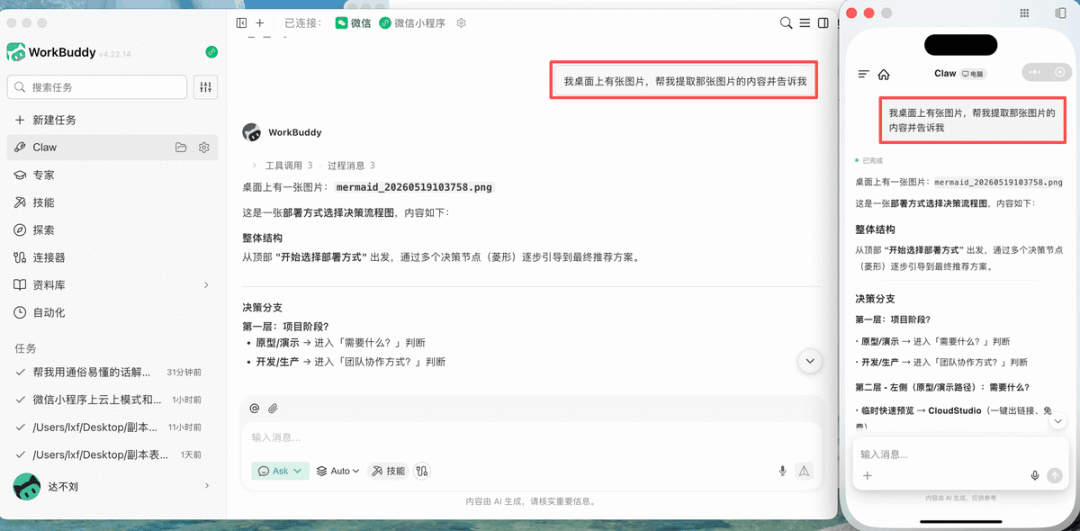
Task: Click the microphone in the phone input bar
Action: (1035, 475)
